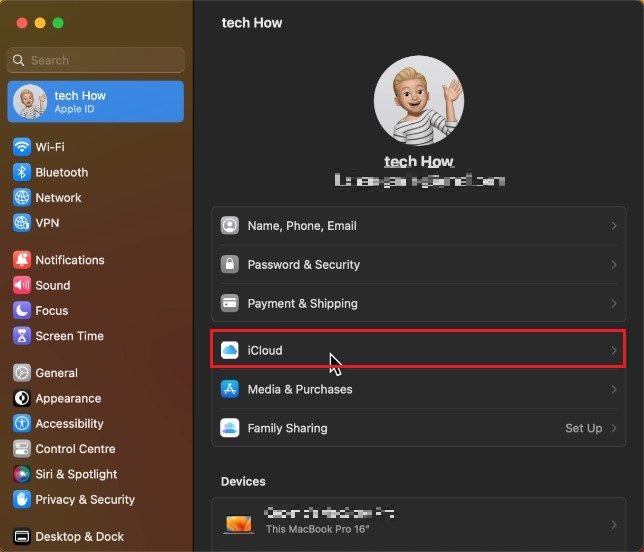Click the Privacy & Security hand icon
The image size is (644, 552).
tap(22, 499)
